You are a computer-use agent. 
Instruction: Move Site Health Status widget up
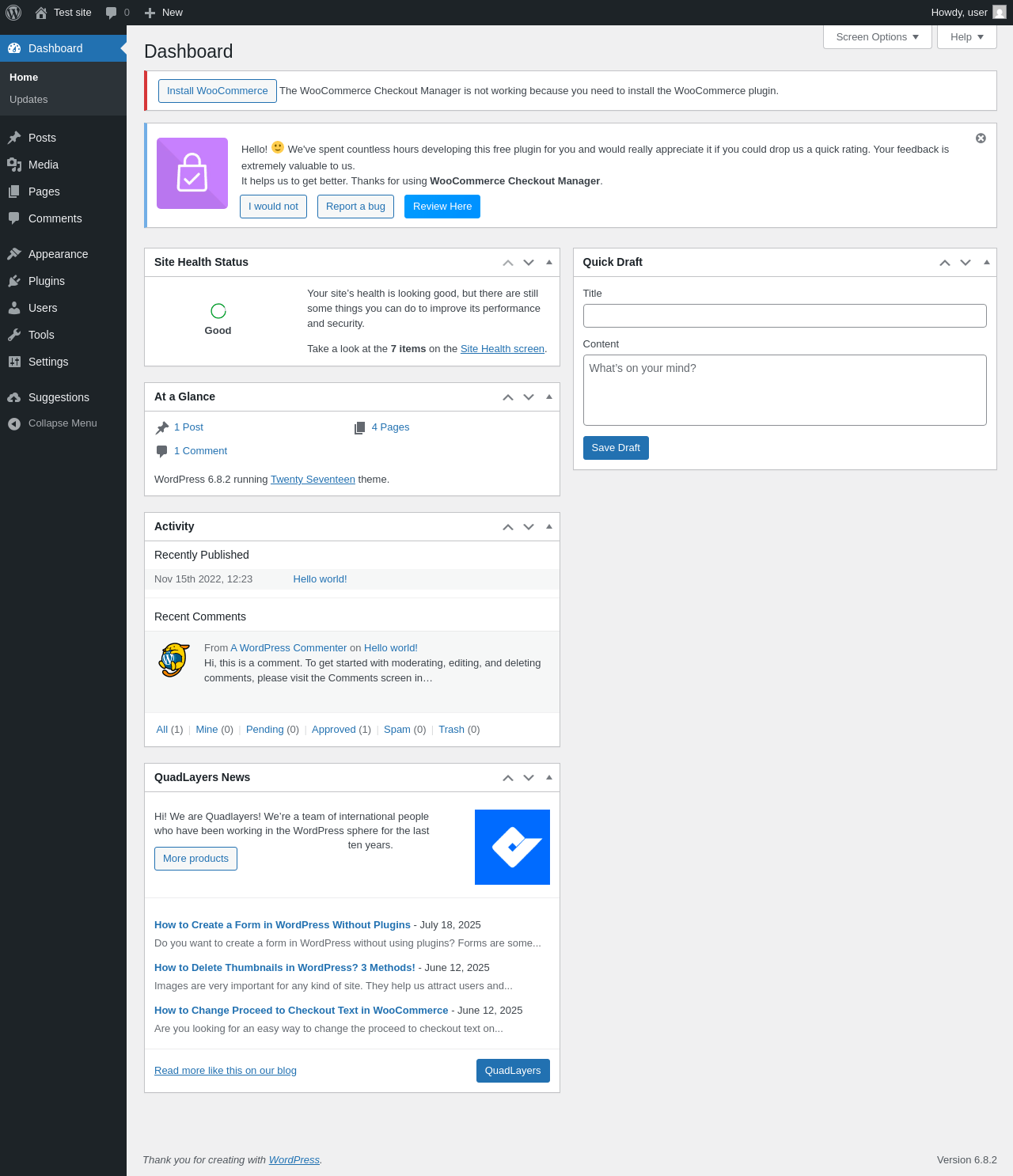[508, 263]
